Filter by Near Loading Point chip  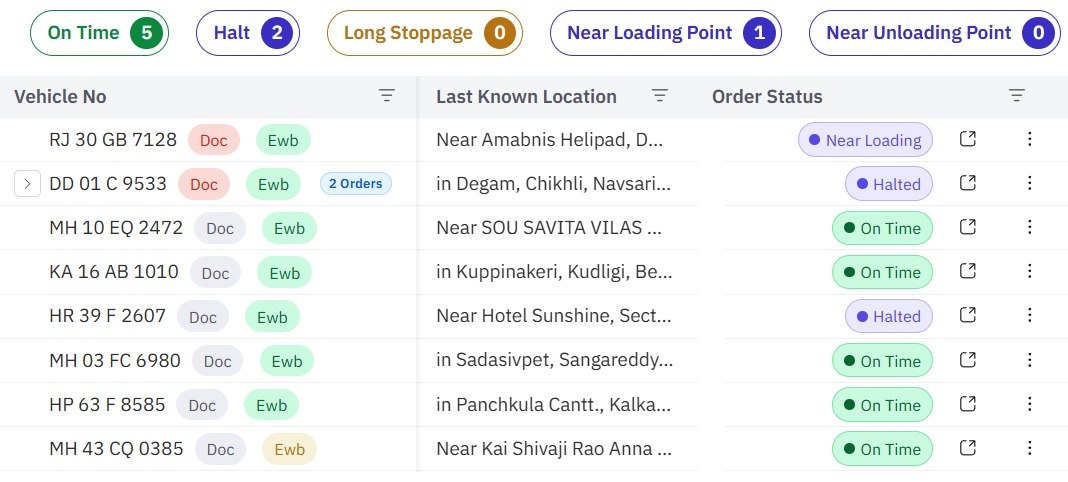(665, 33)
